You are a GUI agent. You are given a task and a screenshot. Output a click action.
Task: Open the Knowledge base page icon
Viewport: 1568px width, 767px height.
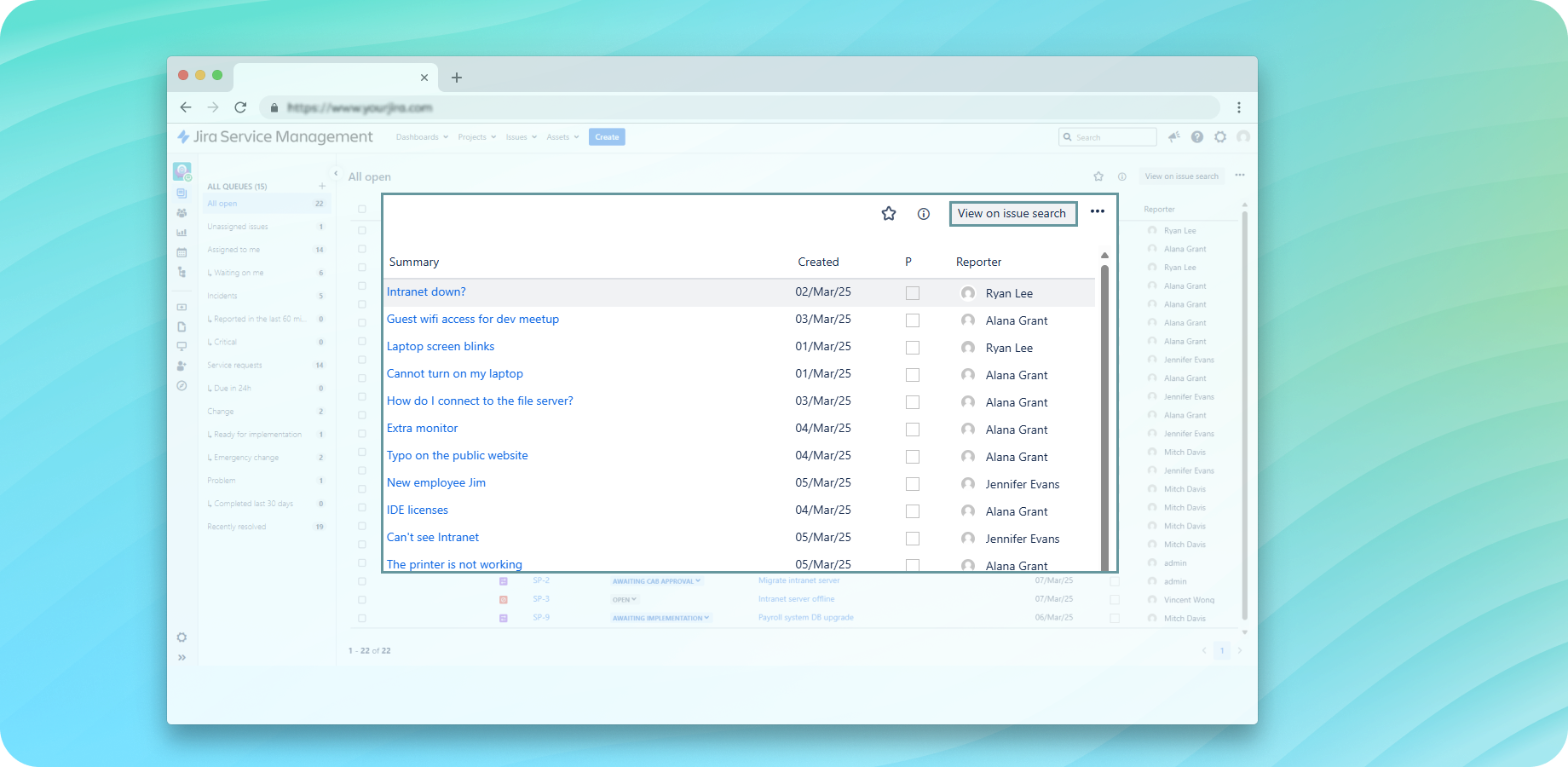(182, 326)
